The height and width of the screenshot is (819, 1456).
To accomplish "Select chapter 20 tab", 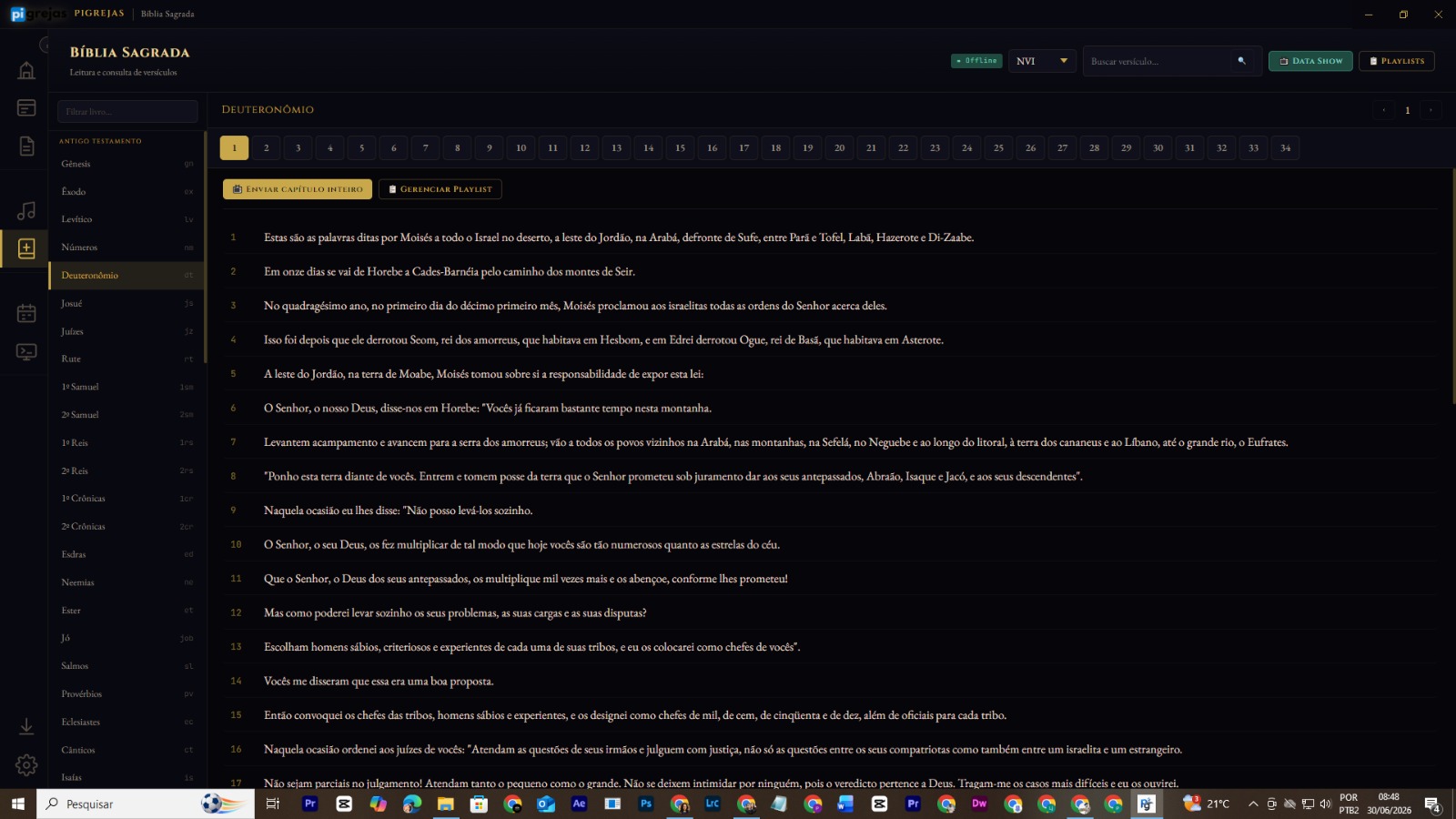I will point(840,147).
